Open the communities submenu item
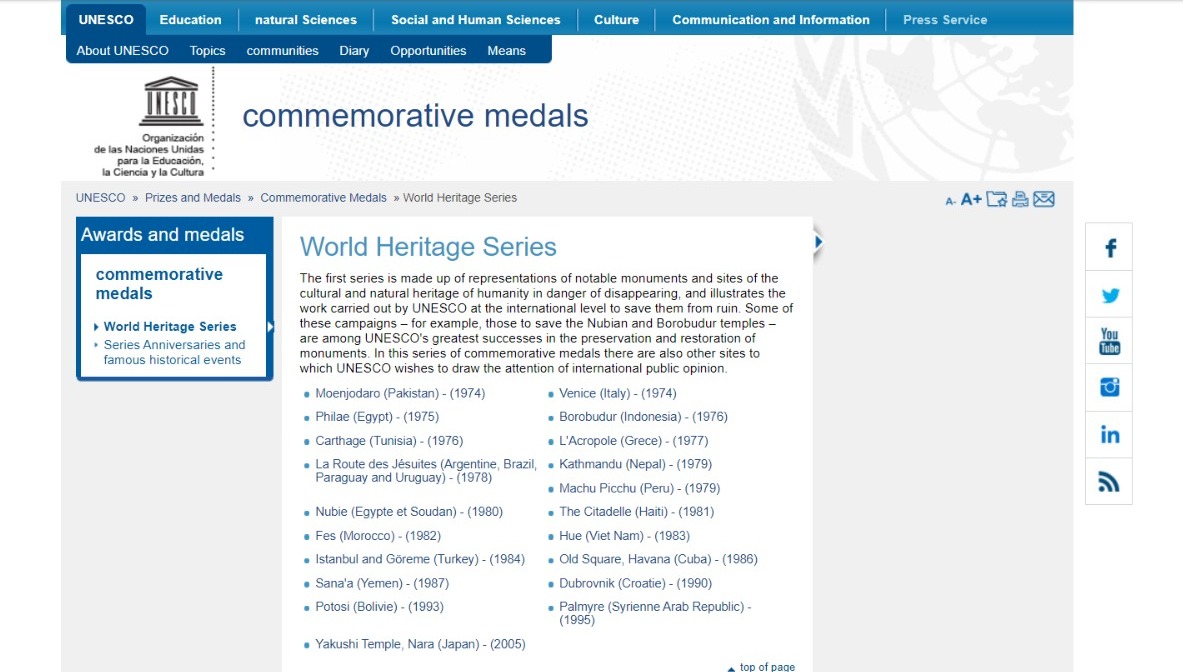Viewport: 1183px width, 672px height. tap(282, 51)
